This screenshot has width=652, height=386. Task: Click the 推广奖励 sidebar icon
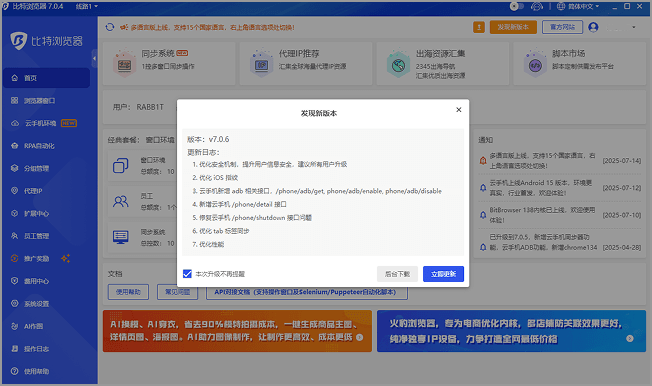coord(15,258)
